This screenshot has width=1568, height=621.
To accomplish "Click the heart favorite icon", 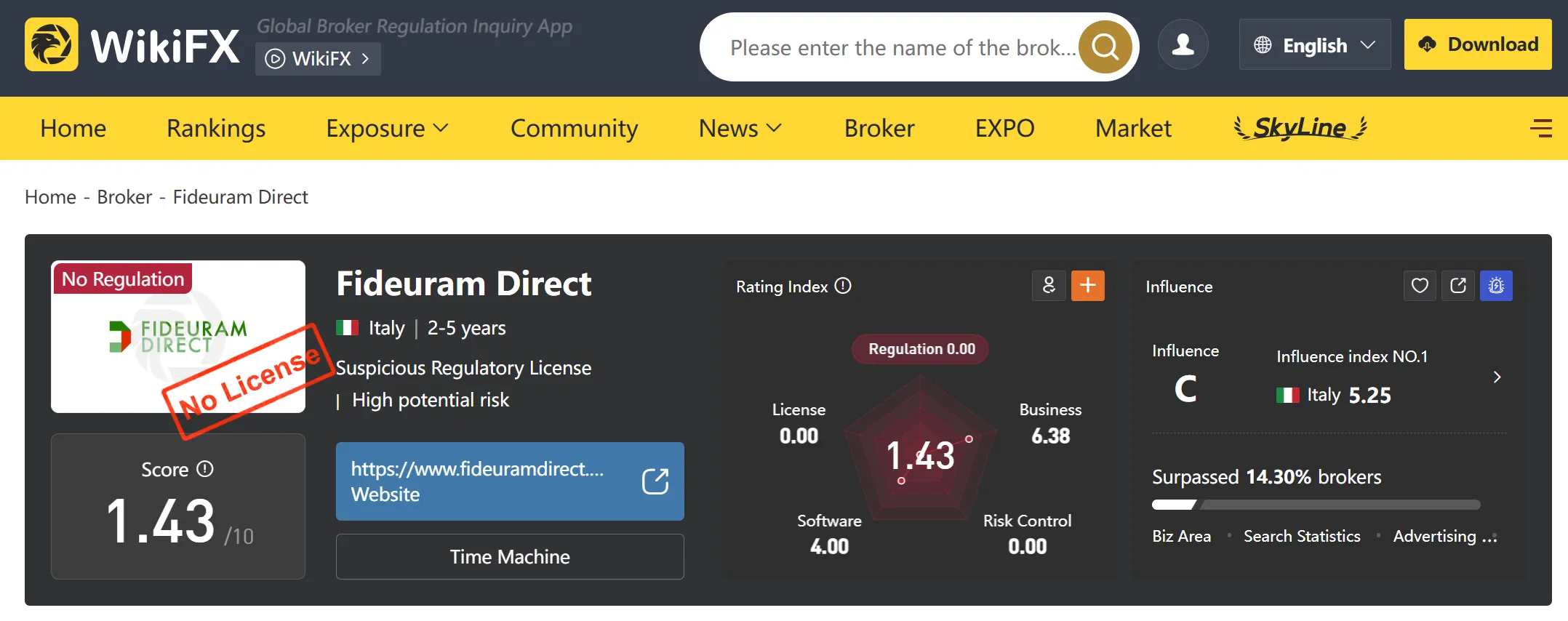I will (x=1420, y=286).
